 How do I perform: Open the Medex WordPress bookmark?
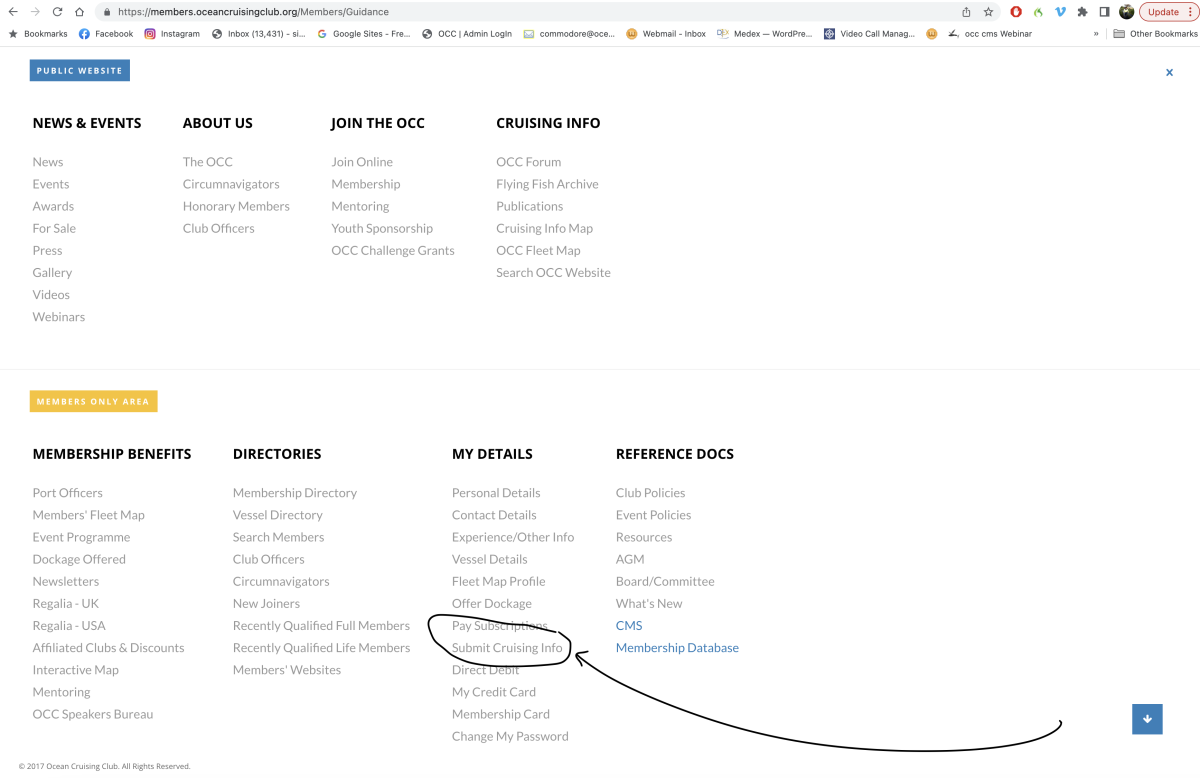click(765, 33)
